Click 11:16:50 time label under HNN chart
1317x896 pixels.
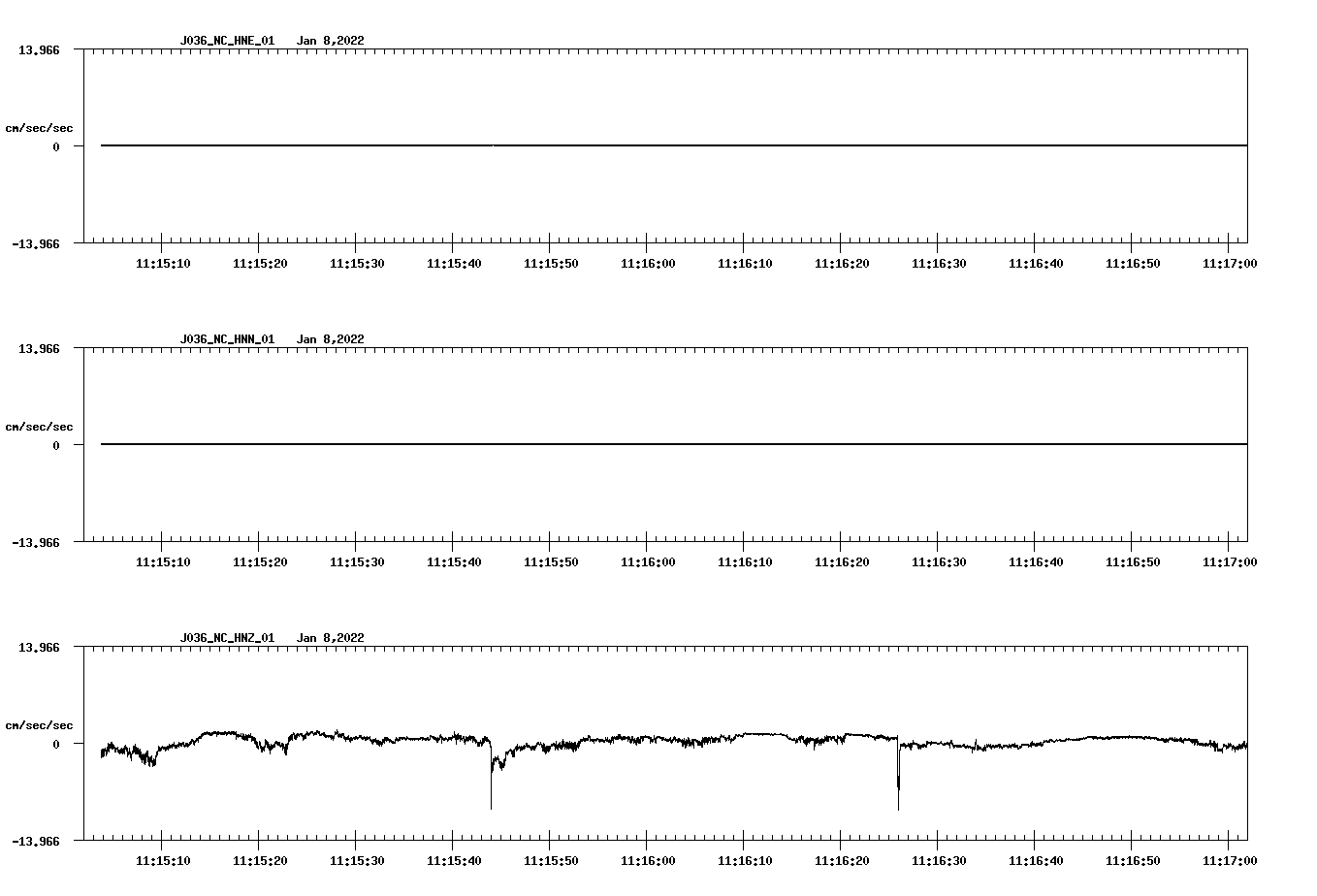(1133, 562)
